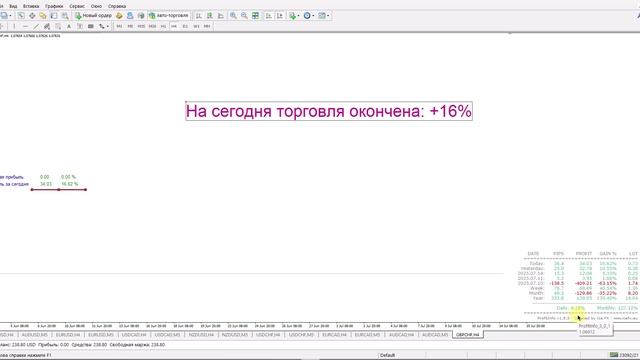Expand the periods dropdown arrow
Image resolution: width=640 pixels, height=360 pixels.
313,16
